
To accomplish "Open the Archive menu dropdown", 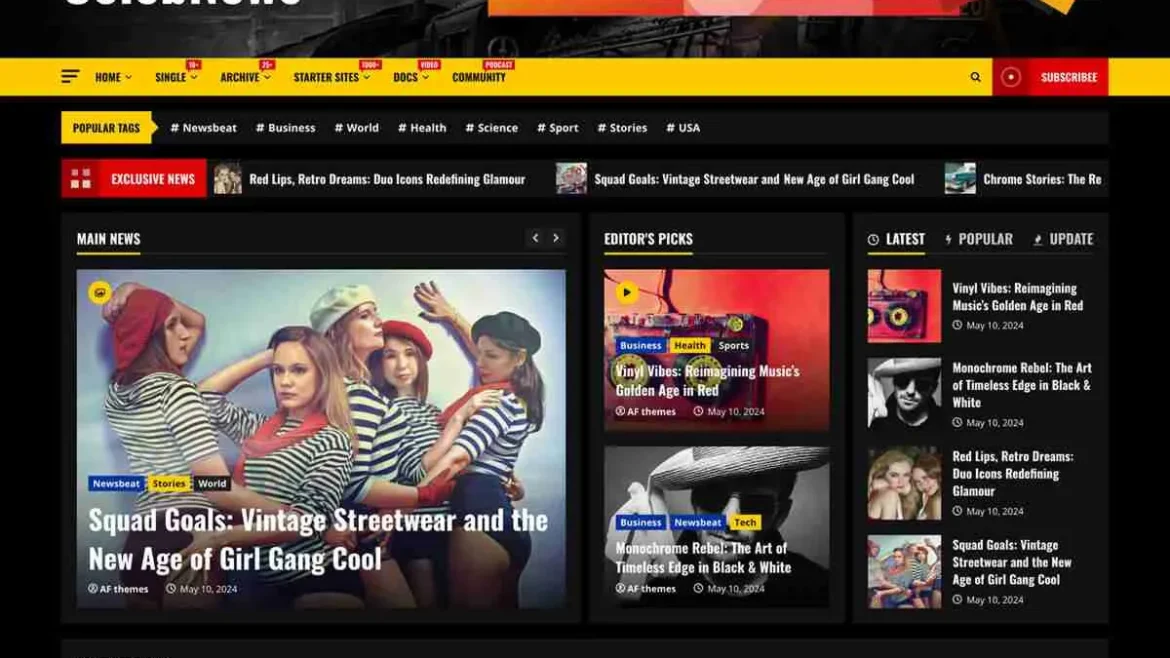I will pyautogui.click(x=245, y=77).
